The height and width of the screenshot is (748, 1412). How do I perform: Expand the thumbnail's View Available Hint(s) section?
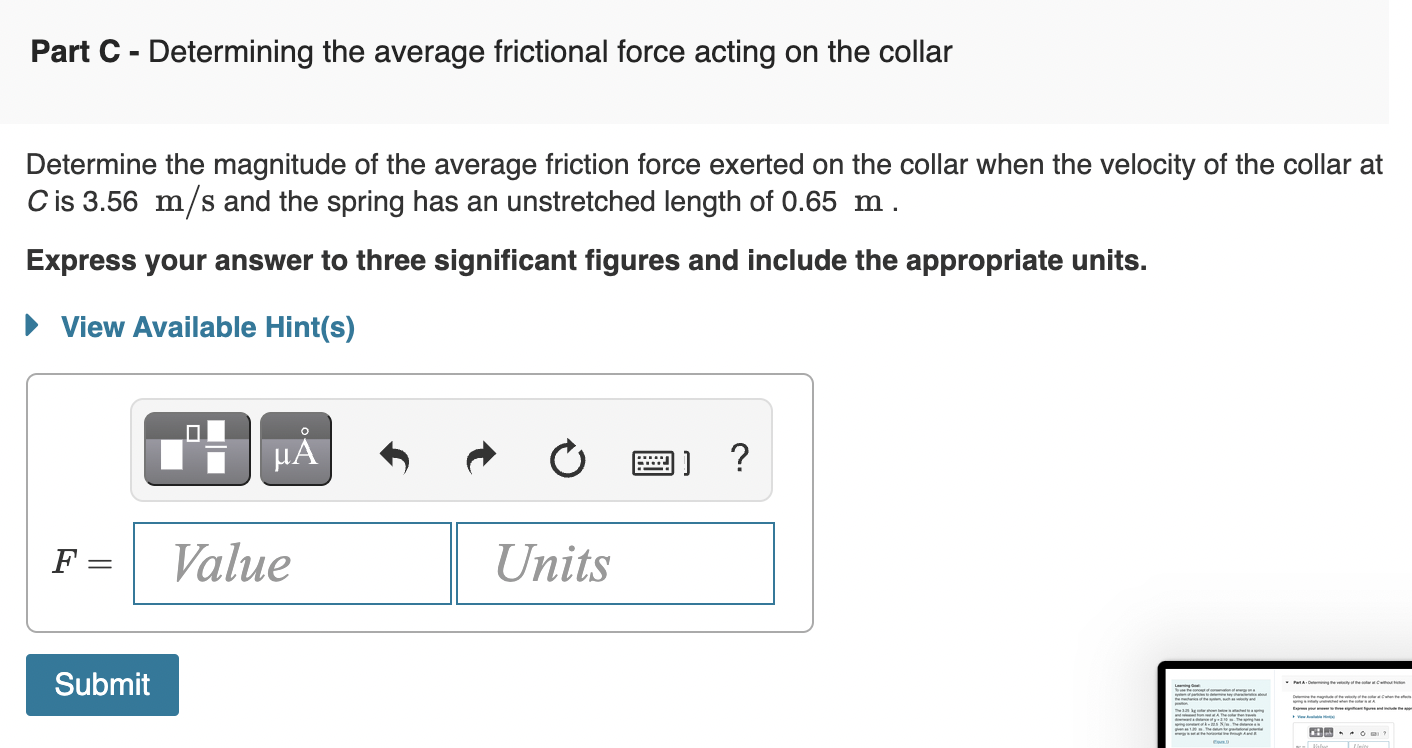pyautogui.click(x=1315, y=717)
